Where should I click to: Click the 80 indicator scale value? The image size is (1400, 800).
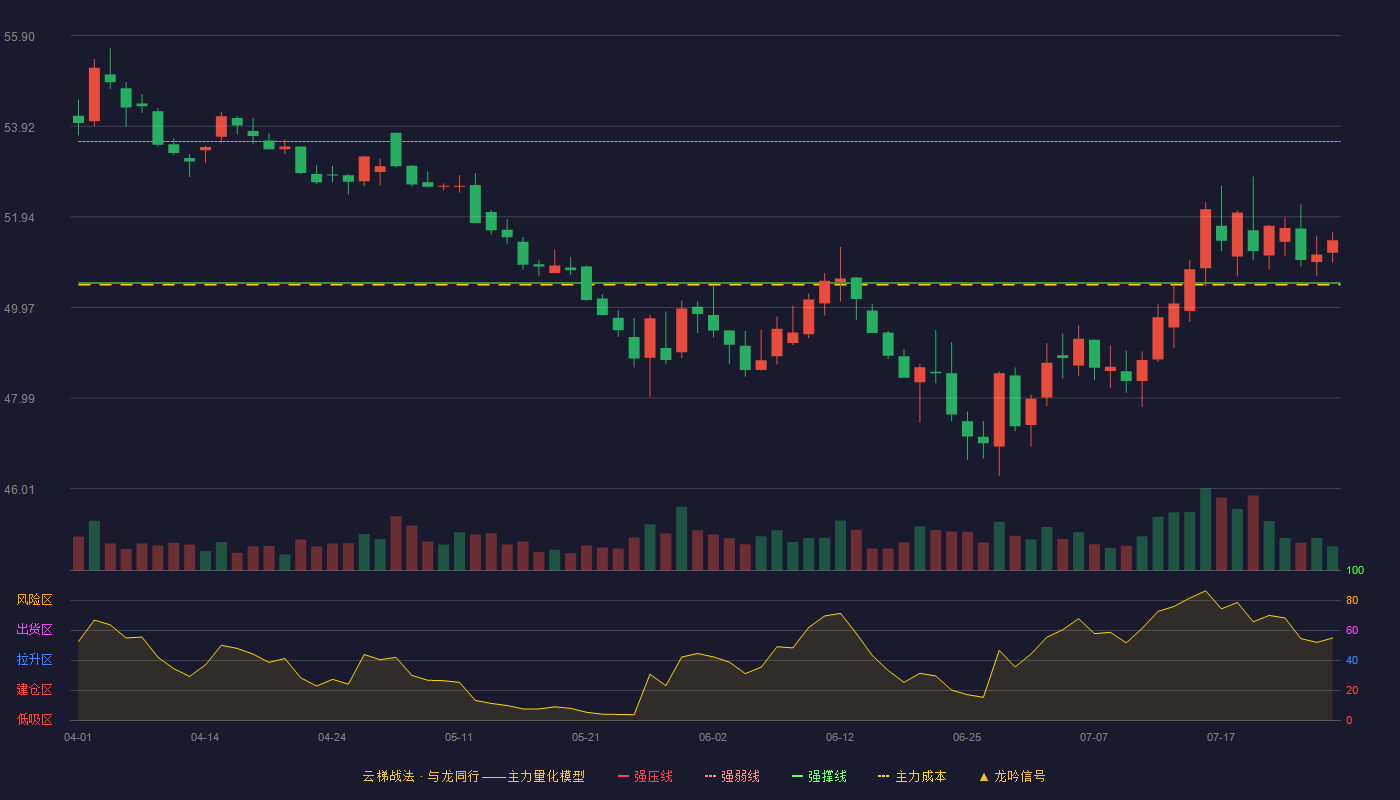pyautogui.click(x=1352, y=600)
